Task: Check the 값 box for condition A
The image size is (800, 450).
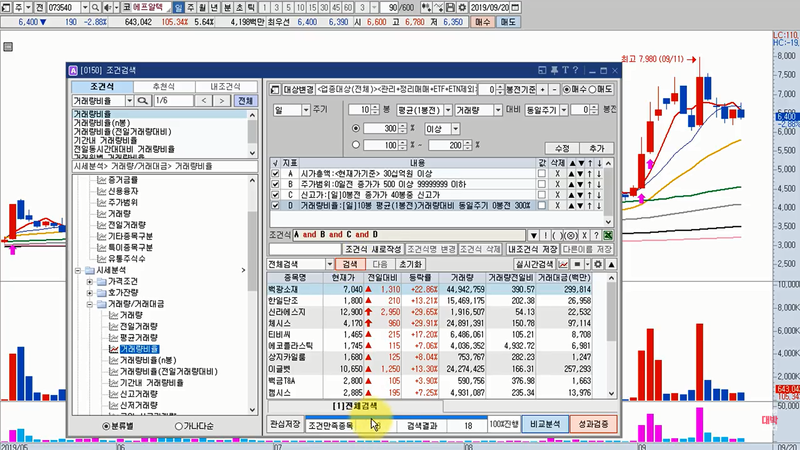Action: [x=541, y=173]
